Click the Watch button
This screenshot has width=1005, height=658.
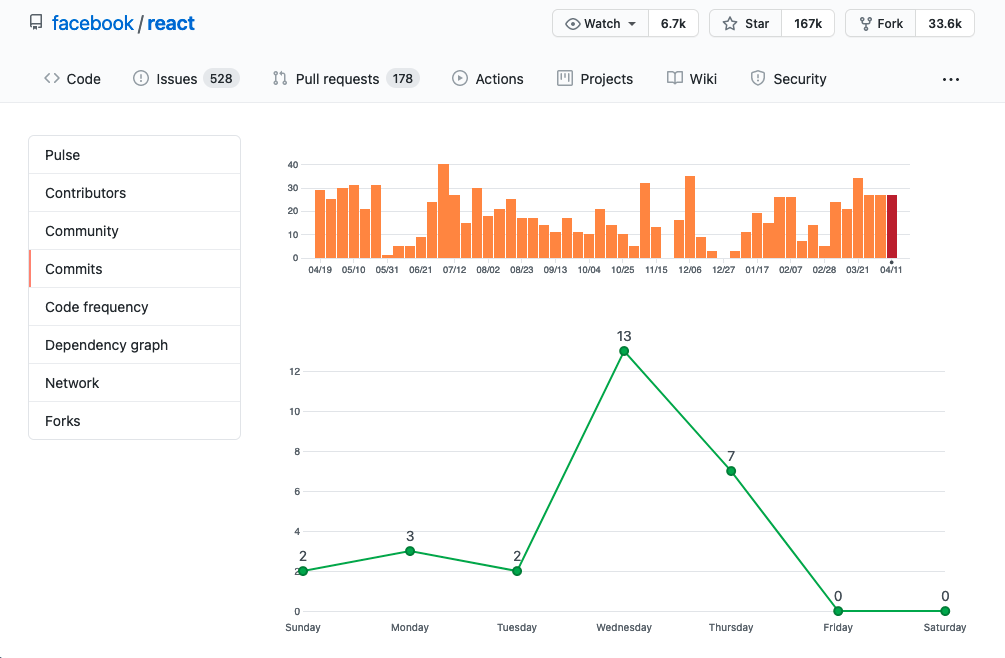point(601,24)
